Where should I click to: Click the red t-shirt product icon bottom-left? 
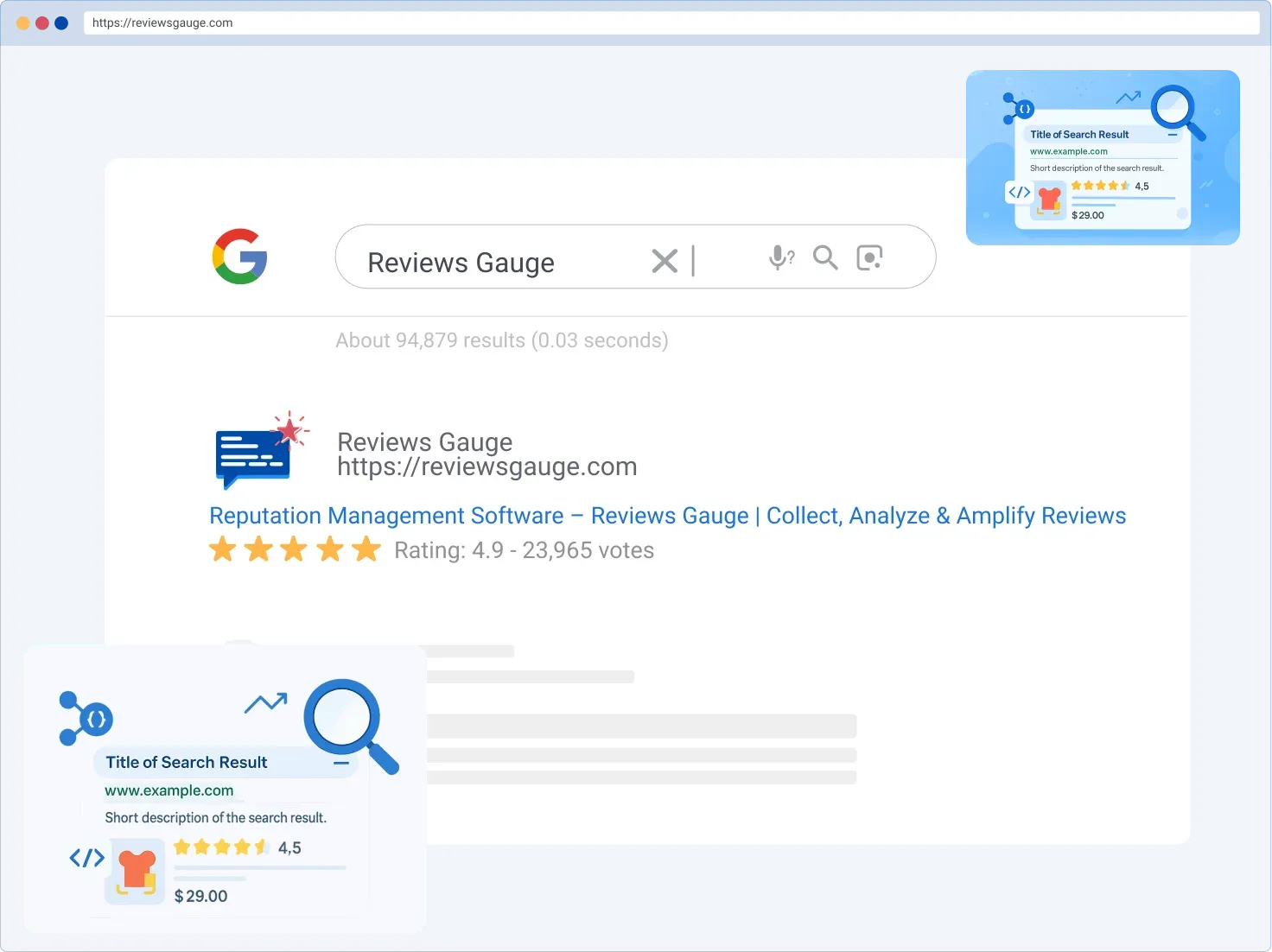tap(137, 870)
